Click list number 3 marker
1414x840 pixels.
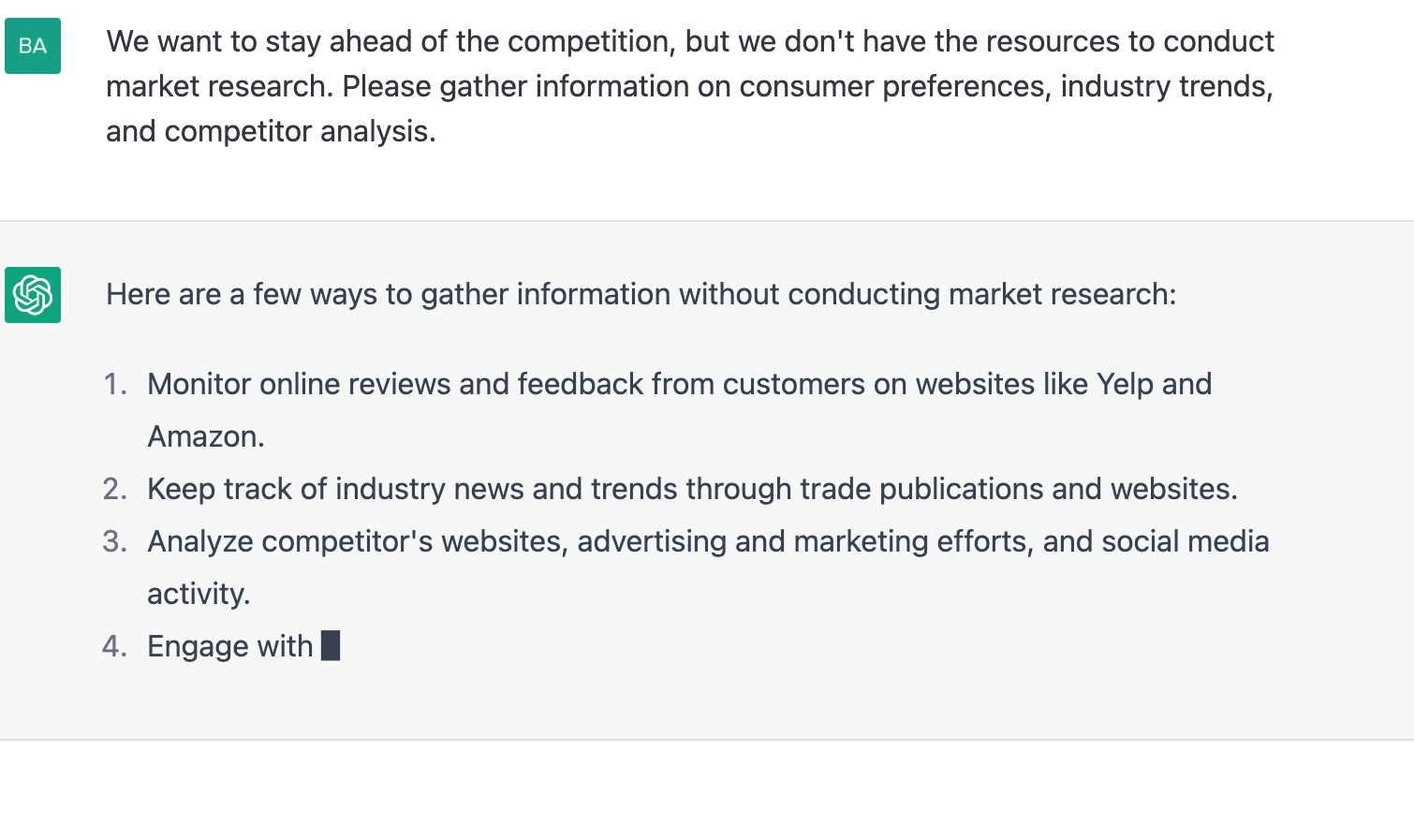115,541
